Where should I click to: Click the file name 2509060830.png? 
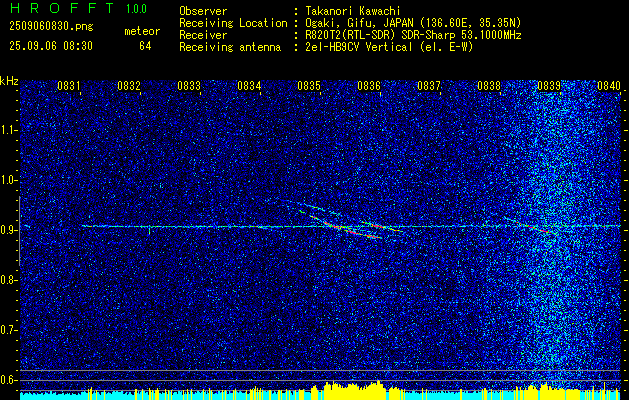tap(51, 27)
